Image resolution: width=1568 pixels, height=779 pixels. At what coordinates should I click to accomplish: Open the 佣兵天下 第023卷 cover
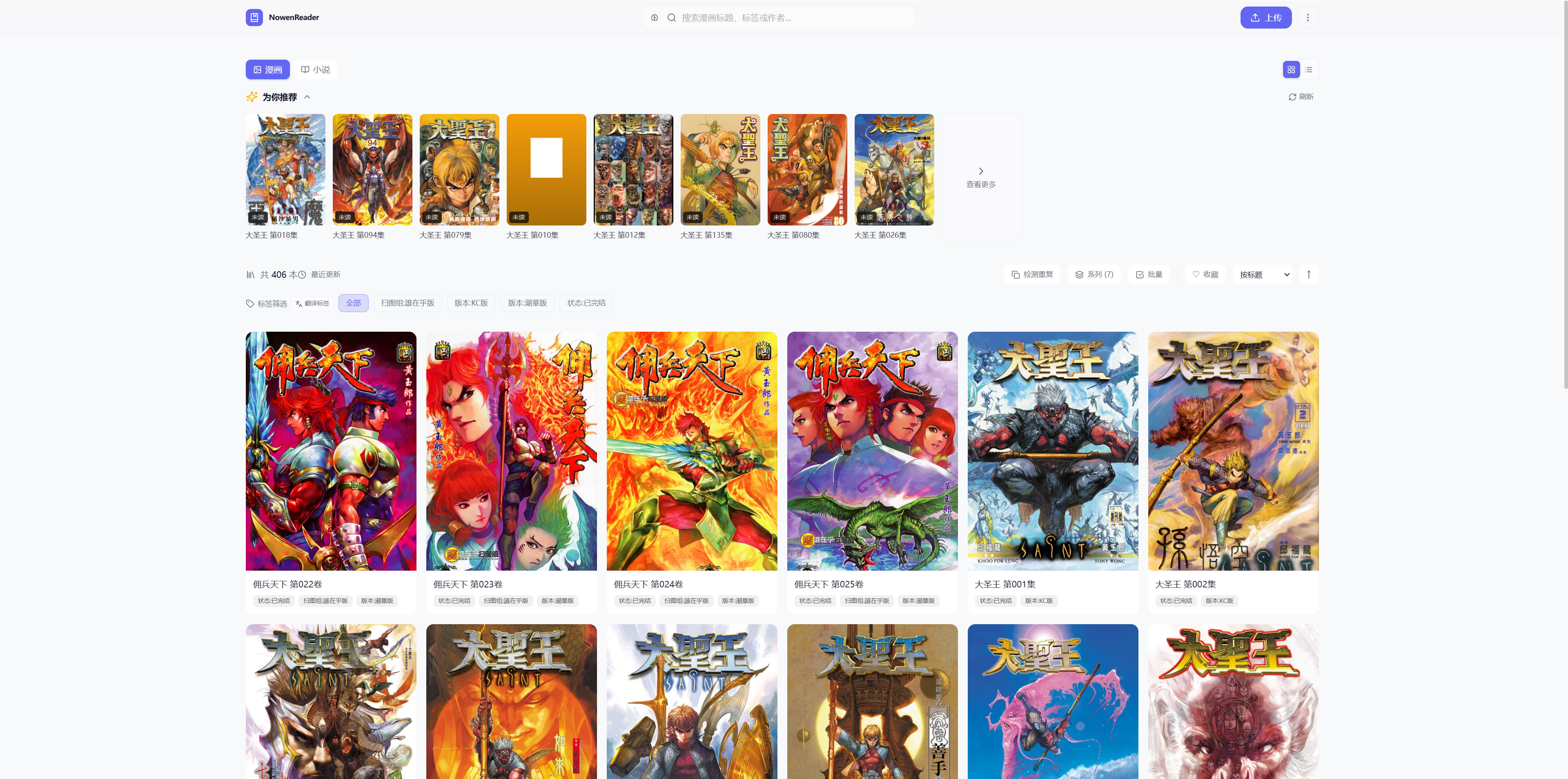[511, 451]
